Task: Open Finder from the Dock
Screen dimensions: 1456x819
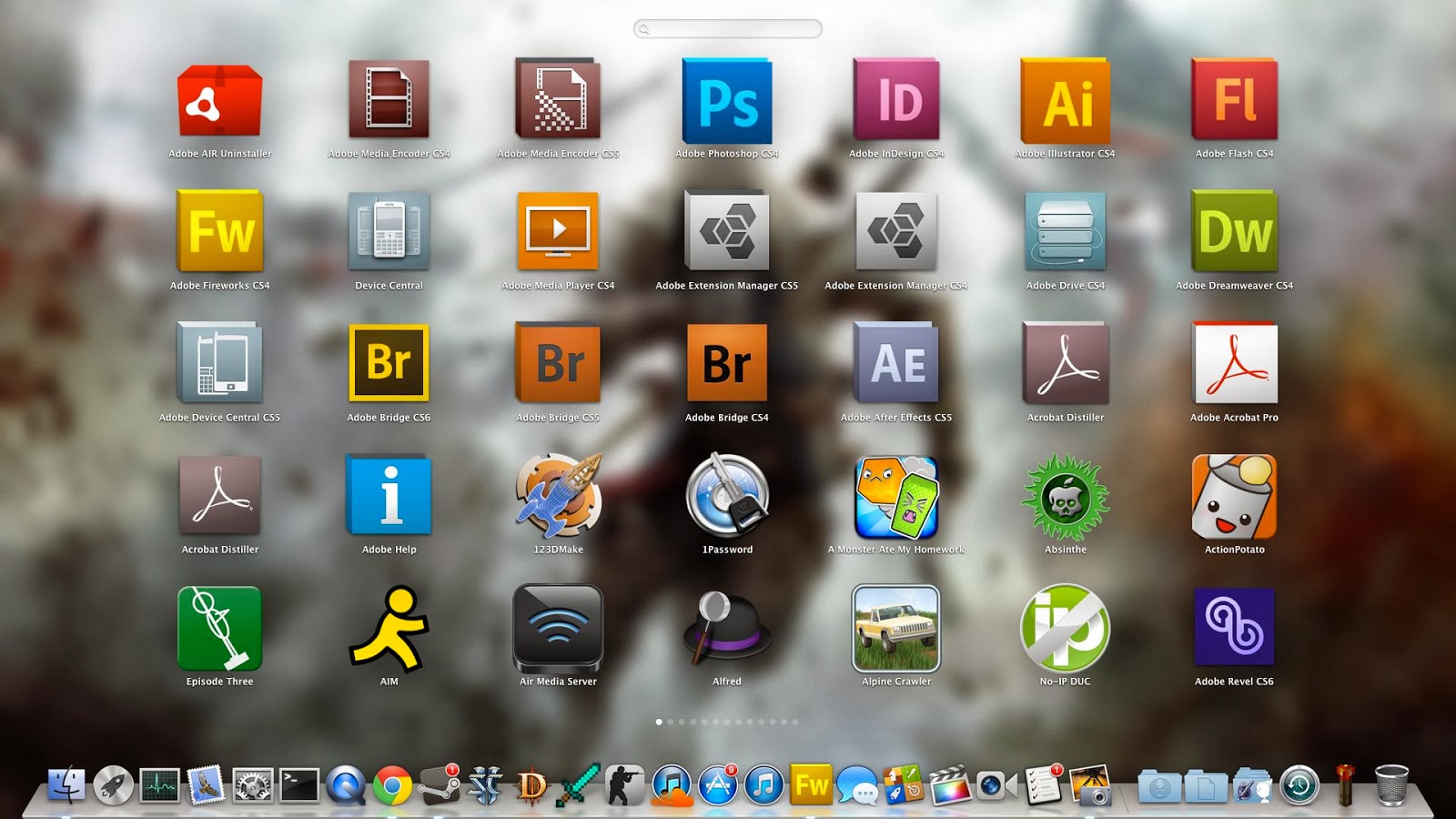Action: (66, 784)
